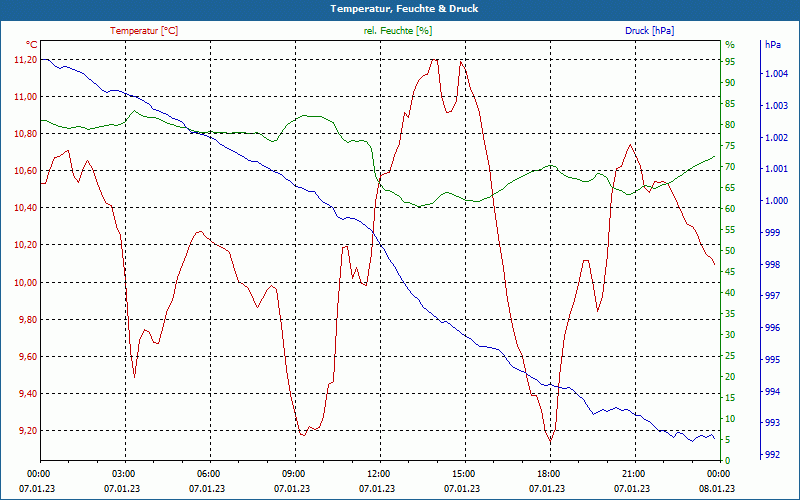The height and width of the screenshot is (500, 800).
Task: Click the 997 pressure axis value
Action: click(773, 296)
